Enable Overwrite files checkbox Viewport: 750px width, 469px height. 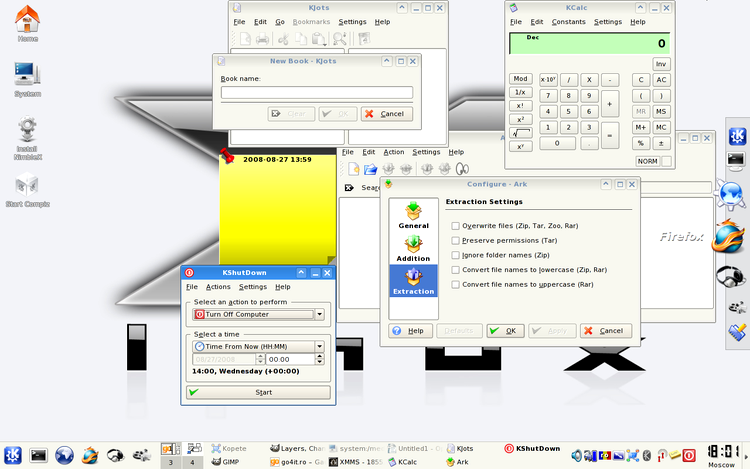(x=456, y=226)
